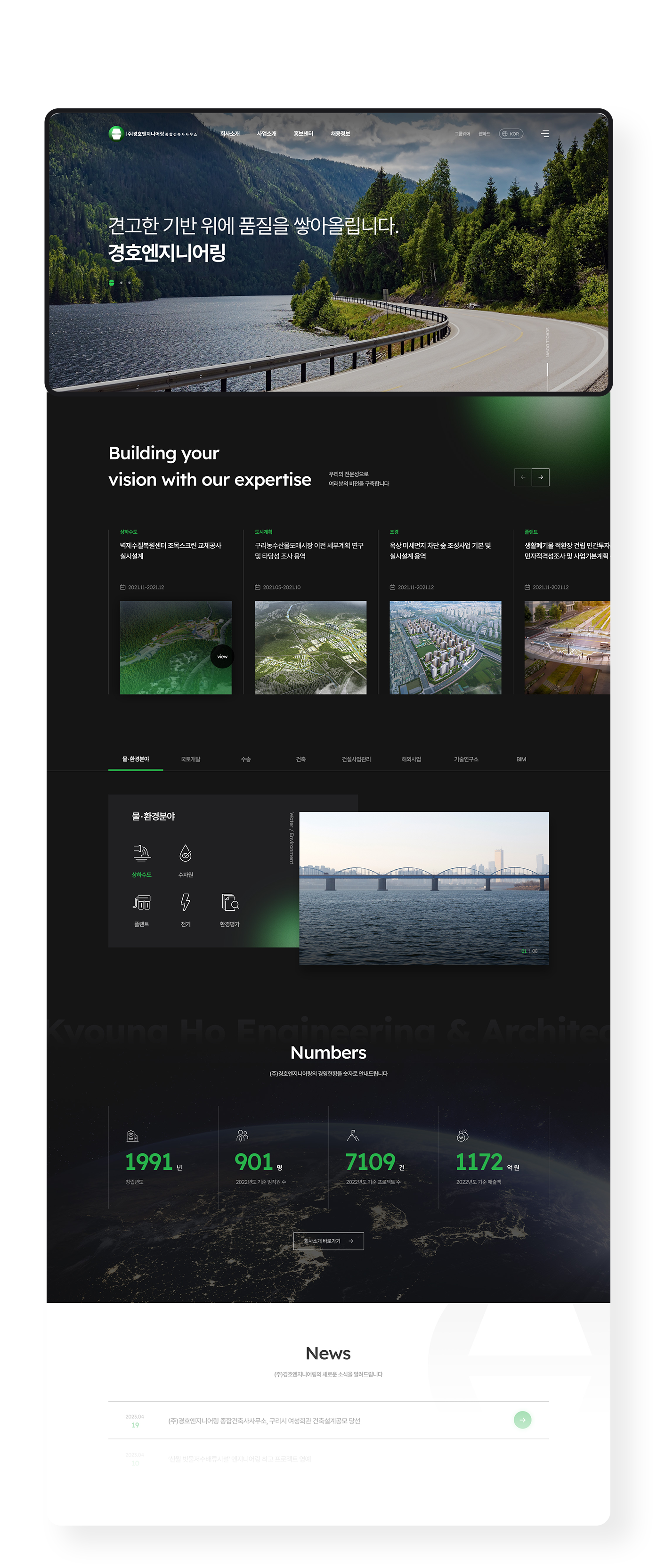Select the 환경평가 document search icon
Image resolution: width=657 pixels, height=1568 pixels.
[x=230, y=902]
